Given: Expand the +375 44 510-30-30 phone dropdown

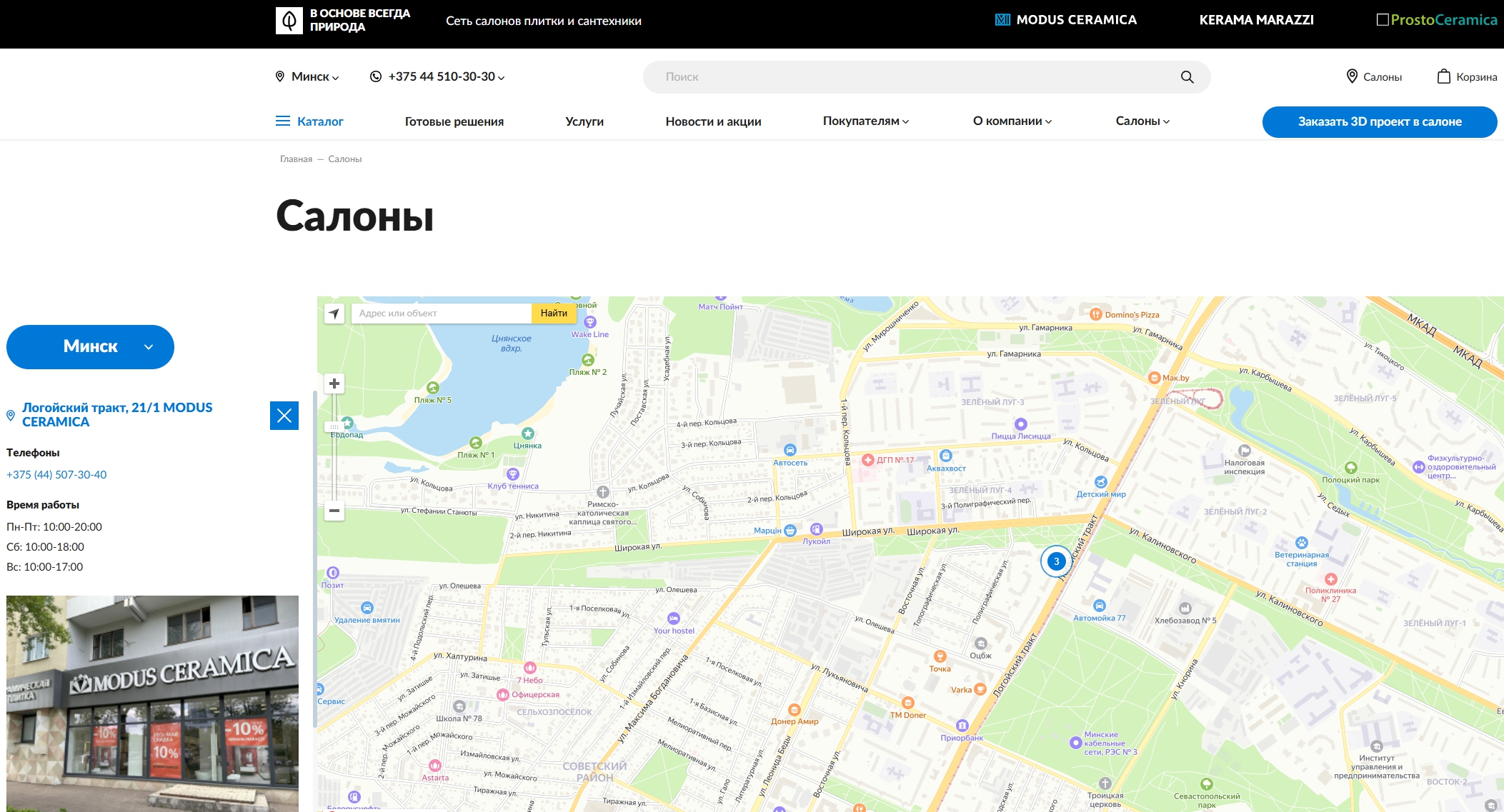Looking at the screenshot, I should [447, 76].
